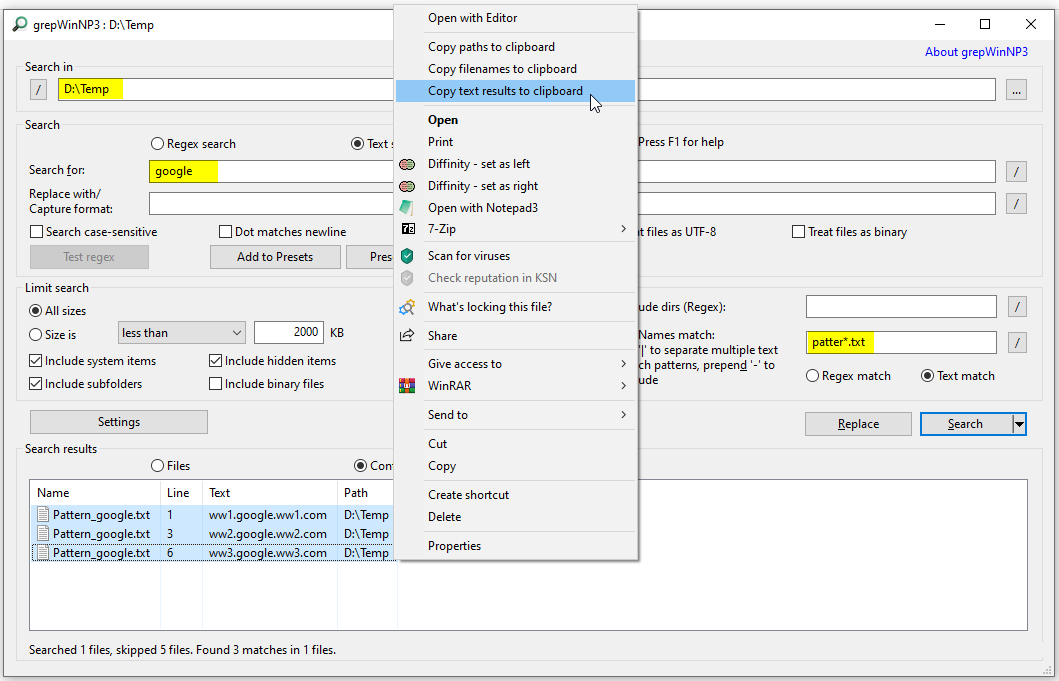Click the size 2000 KB input field
The image size is (1059, 681).
pos(289,332)
